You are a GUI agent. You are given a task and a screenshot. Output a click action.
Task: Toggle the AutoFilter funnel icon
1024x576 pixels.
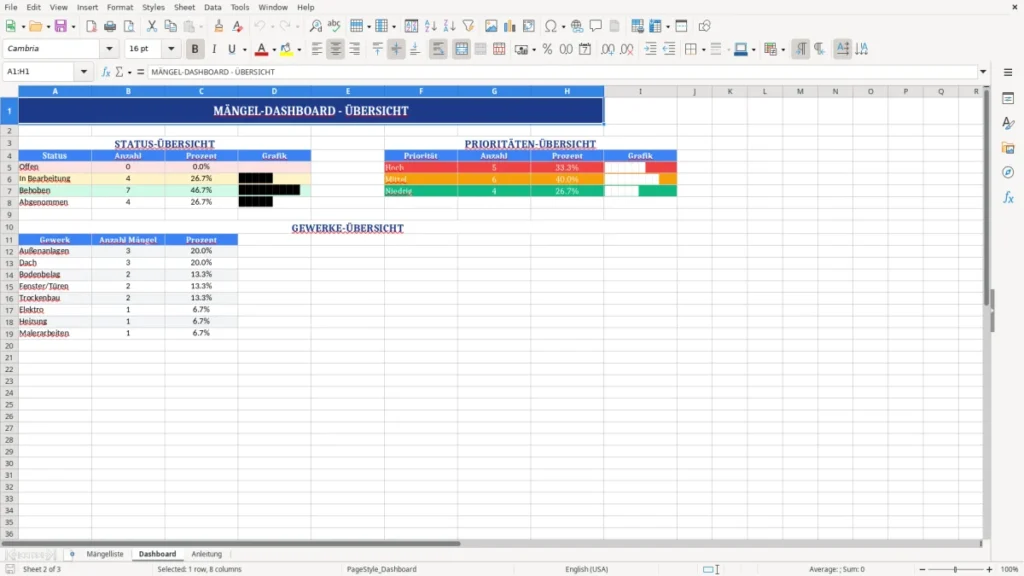pos(468,26)
